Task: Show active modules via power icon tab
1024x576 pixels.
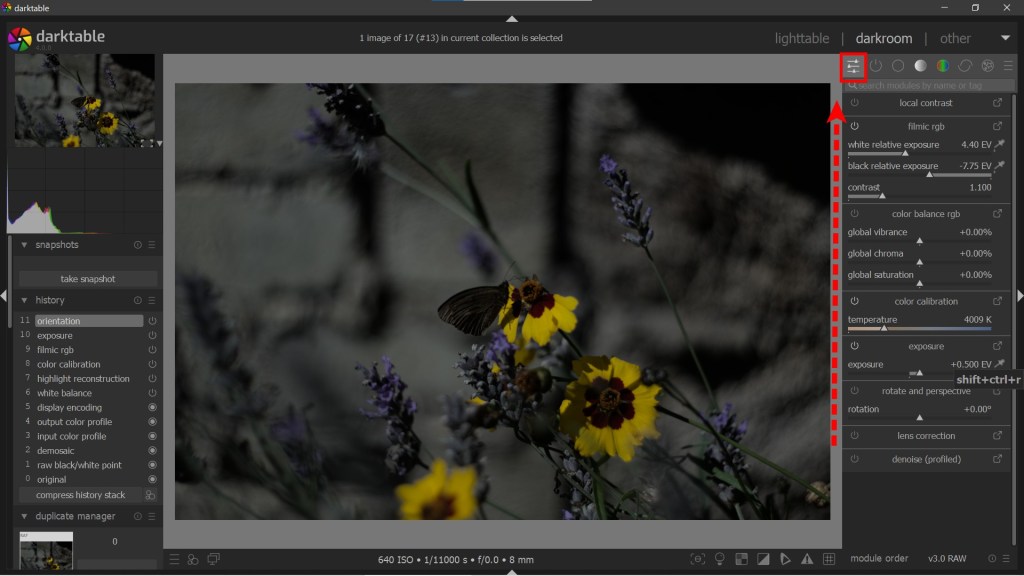Action: 876,66
